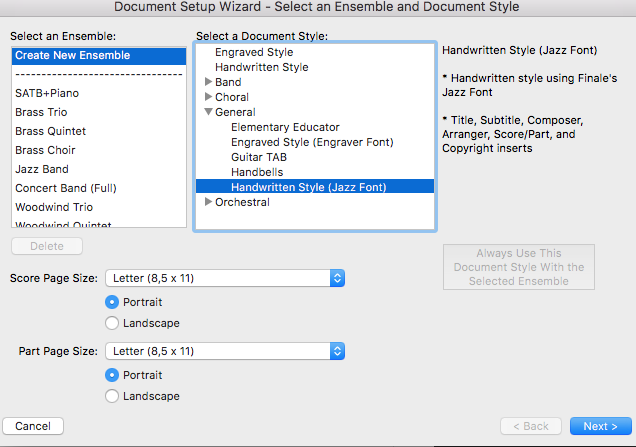The image size is (636, 447).
Task: Select the Handbells document style
Action: tap(258, 172)
